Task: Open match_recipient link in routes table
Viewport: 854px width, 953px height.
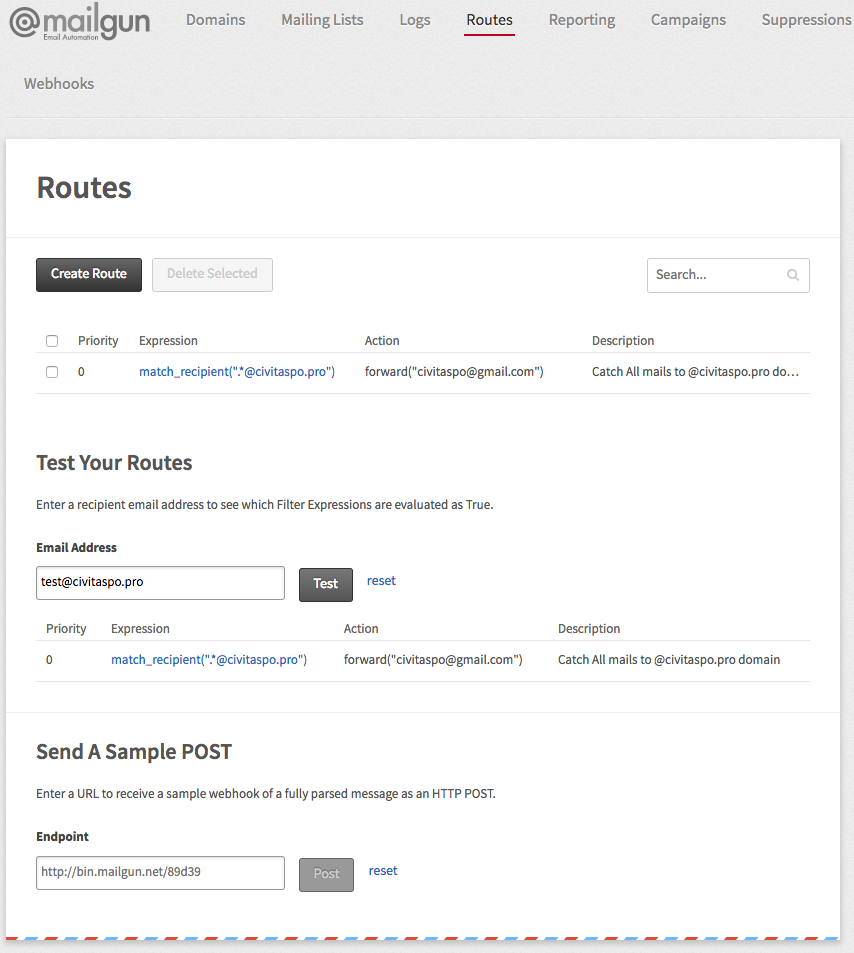Action: pyautogui.click(x=237, y=372)
